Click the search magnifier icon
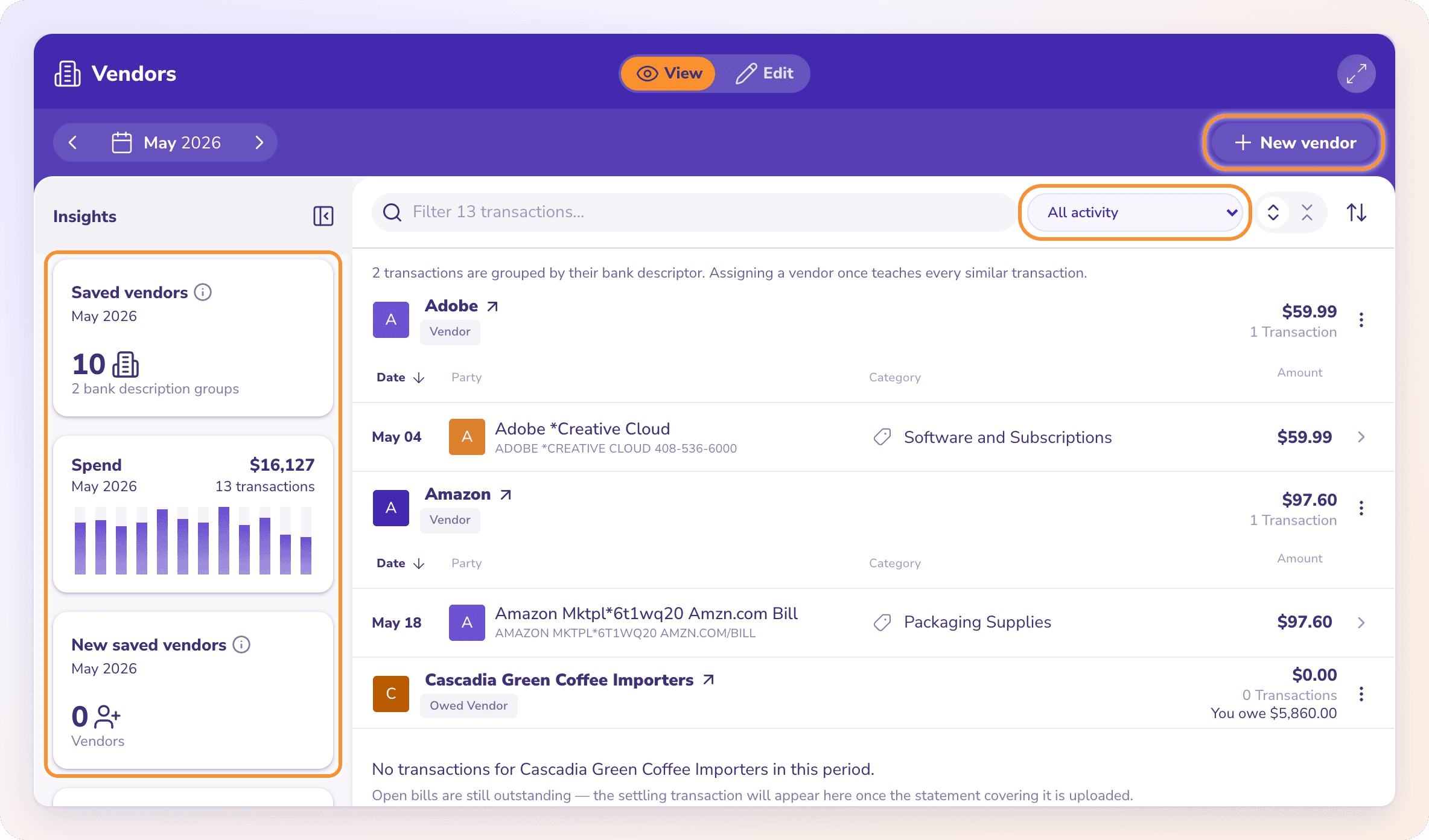Screen dimensions: 1429x840 392,212
